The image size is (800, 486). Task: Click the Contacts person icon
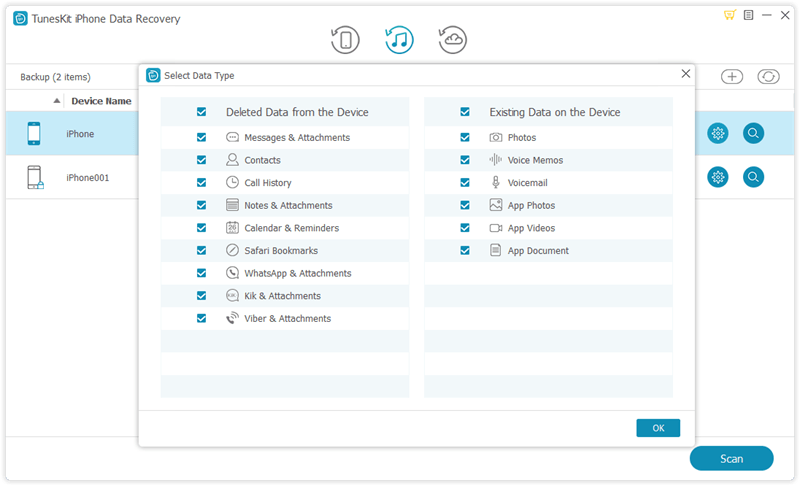[232, 160]
